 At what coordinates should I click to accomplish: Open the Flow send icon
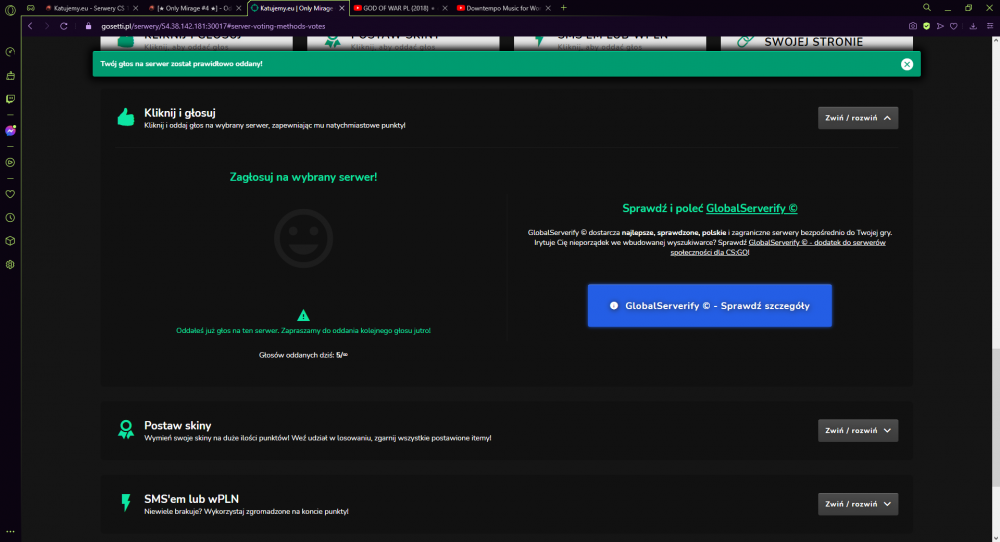(x=940, y=26)
